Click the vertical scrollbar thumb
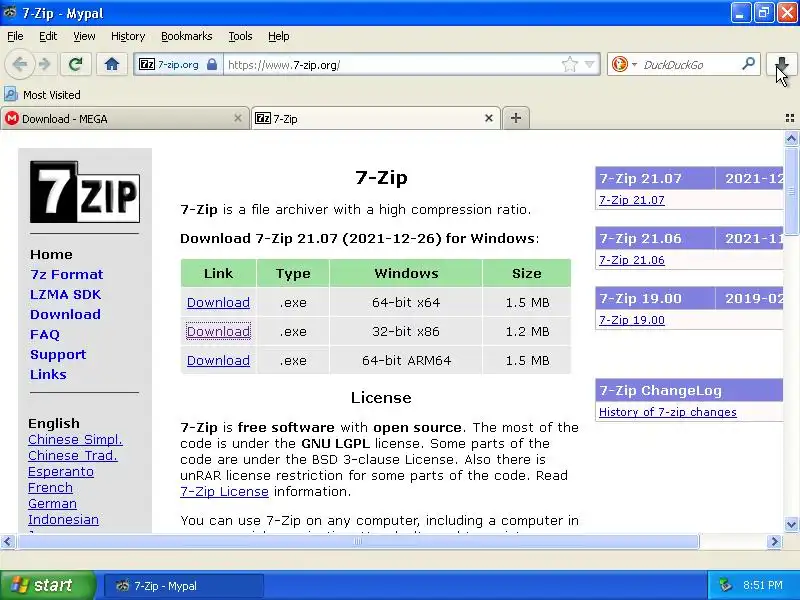The width and height of the screenshot is (800, 600). click(x=791, y=191)
